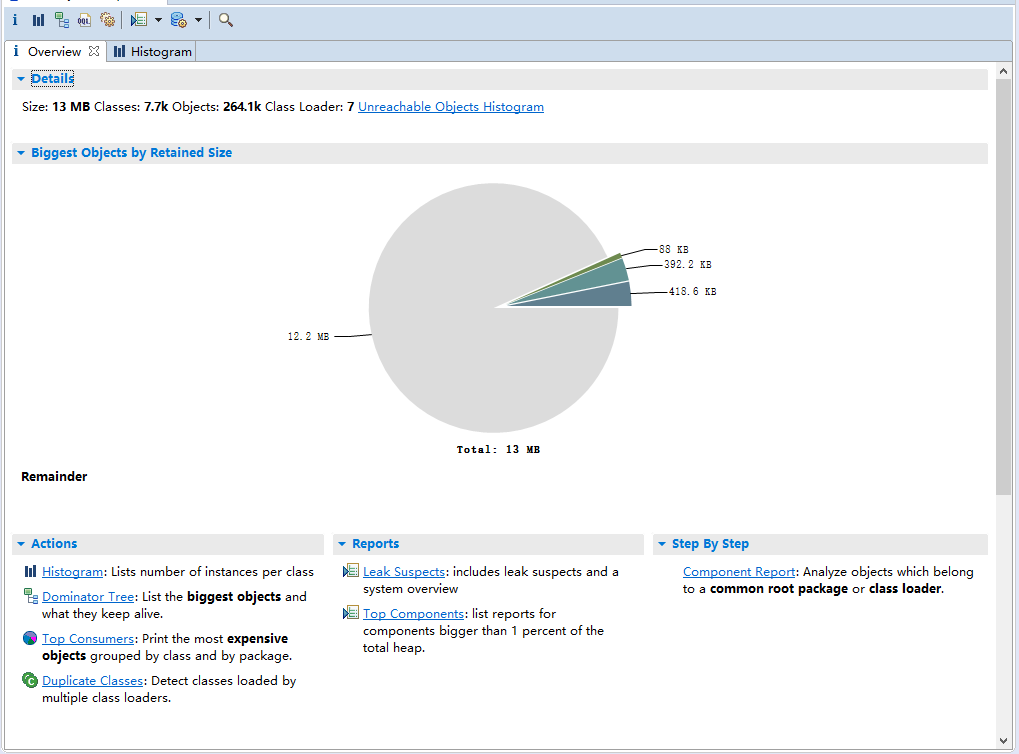
Task: Click the Top Consumers pie icon
Action: 30,638
